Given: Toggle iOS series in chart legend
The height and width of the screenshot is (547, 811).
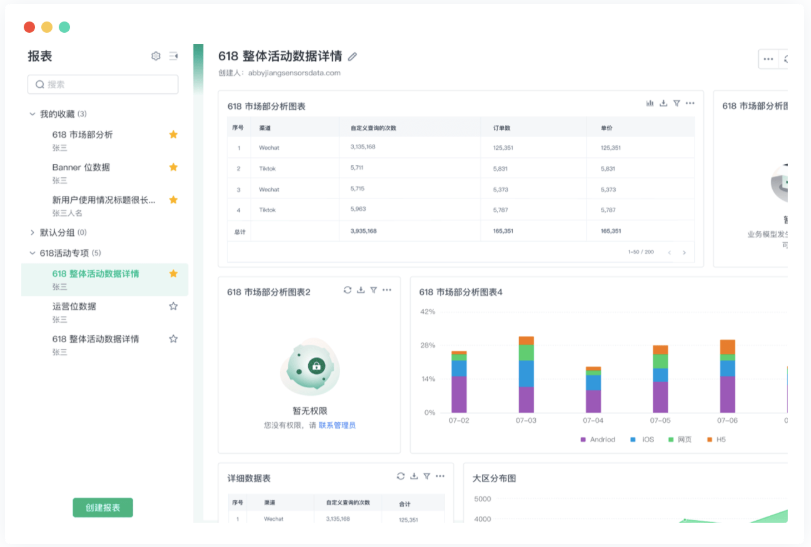Looking at the screenshot, I should [642, 439].
